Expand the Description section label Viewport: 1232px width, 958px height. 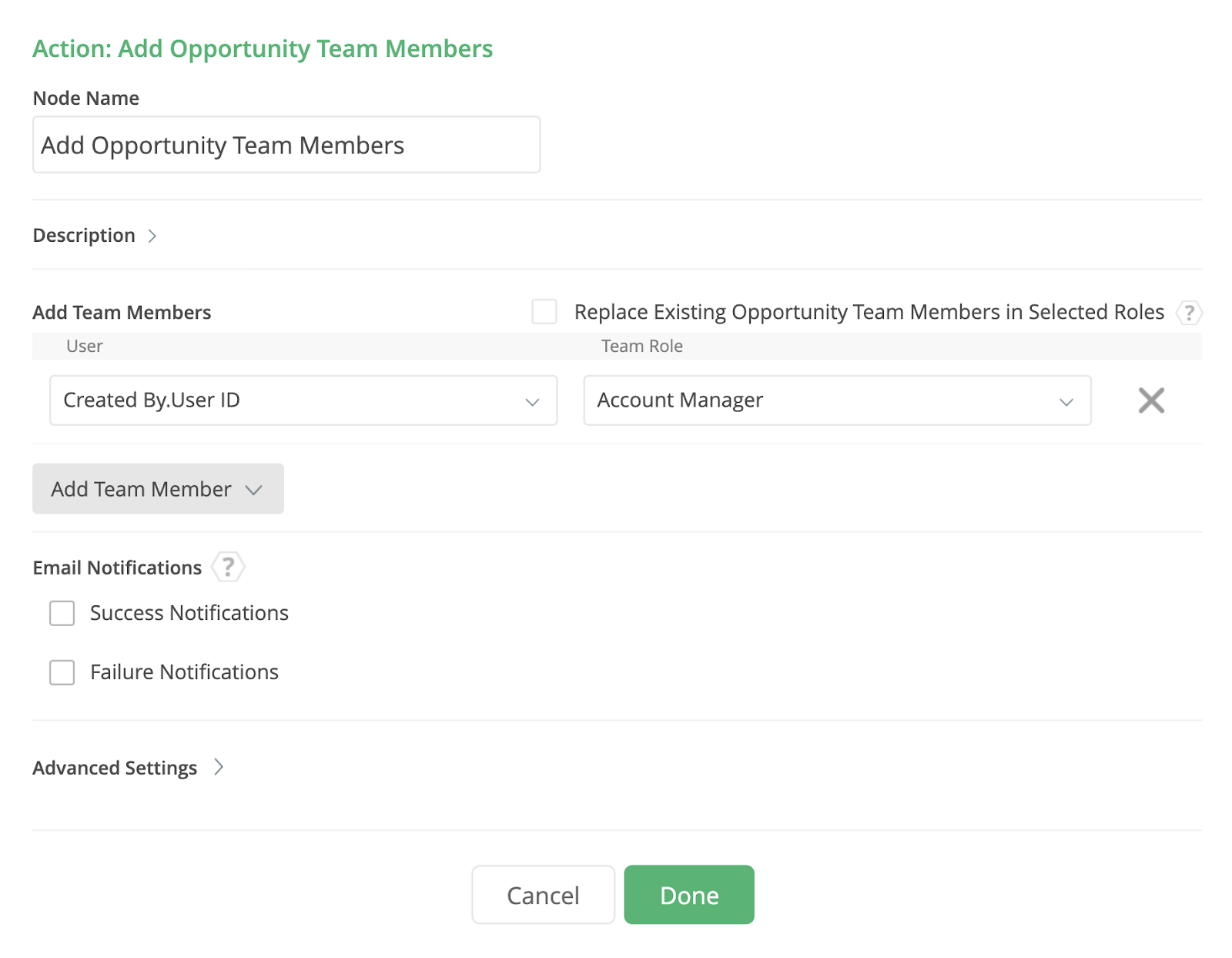point(84,236)
